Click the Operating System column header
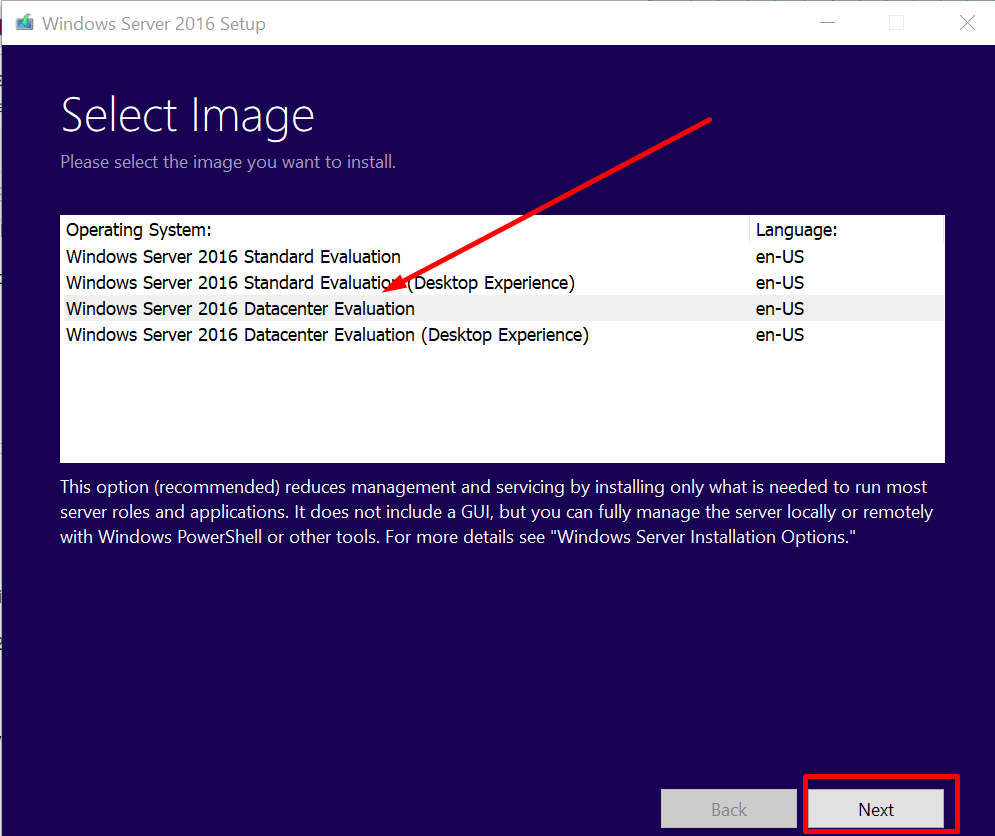 click(x=138, y=229)
